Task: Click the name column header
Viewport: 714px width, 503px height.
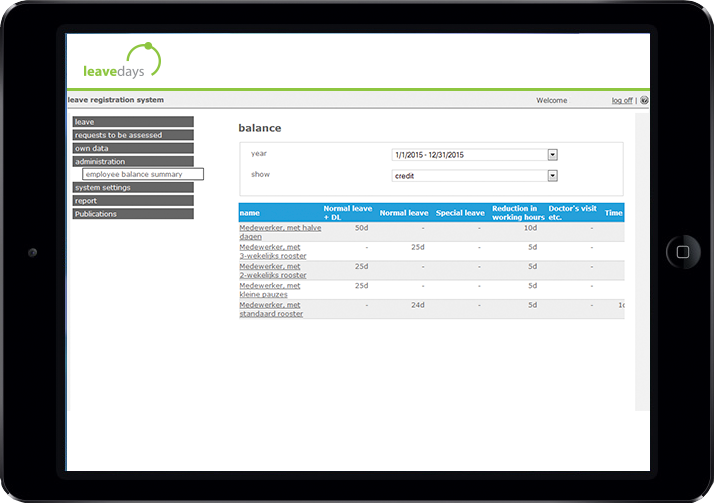Action: coord(250,213)
